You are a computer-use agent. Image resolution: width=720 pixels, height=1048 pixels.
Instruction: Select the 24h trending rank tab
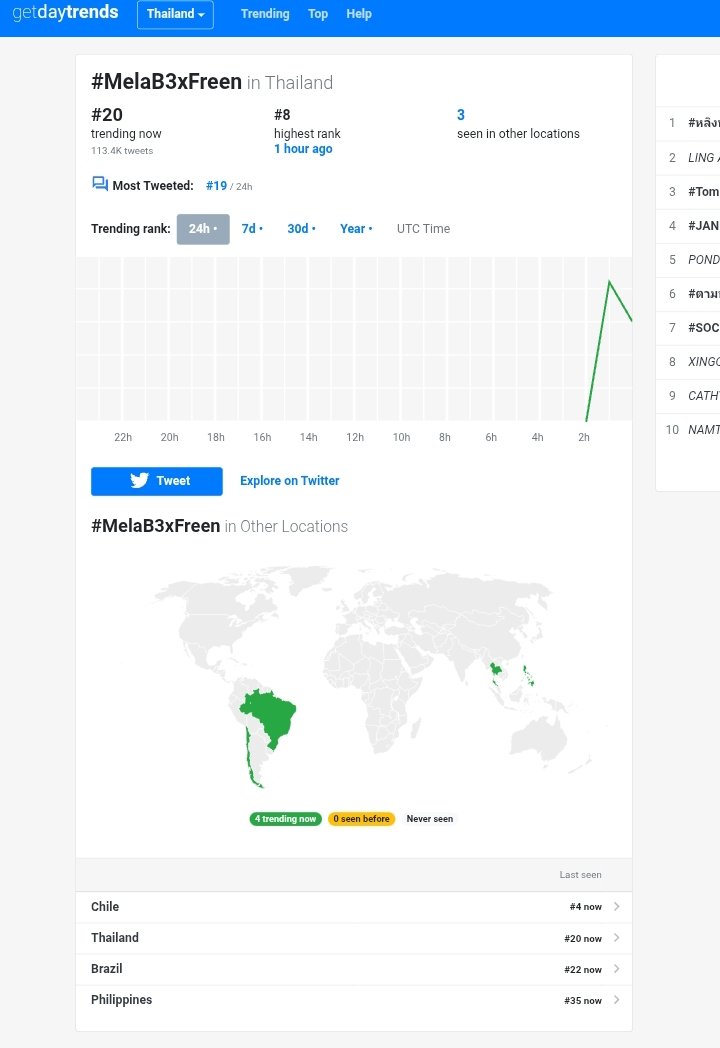[x=203, y=229]
